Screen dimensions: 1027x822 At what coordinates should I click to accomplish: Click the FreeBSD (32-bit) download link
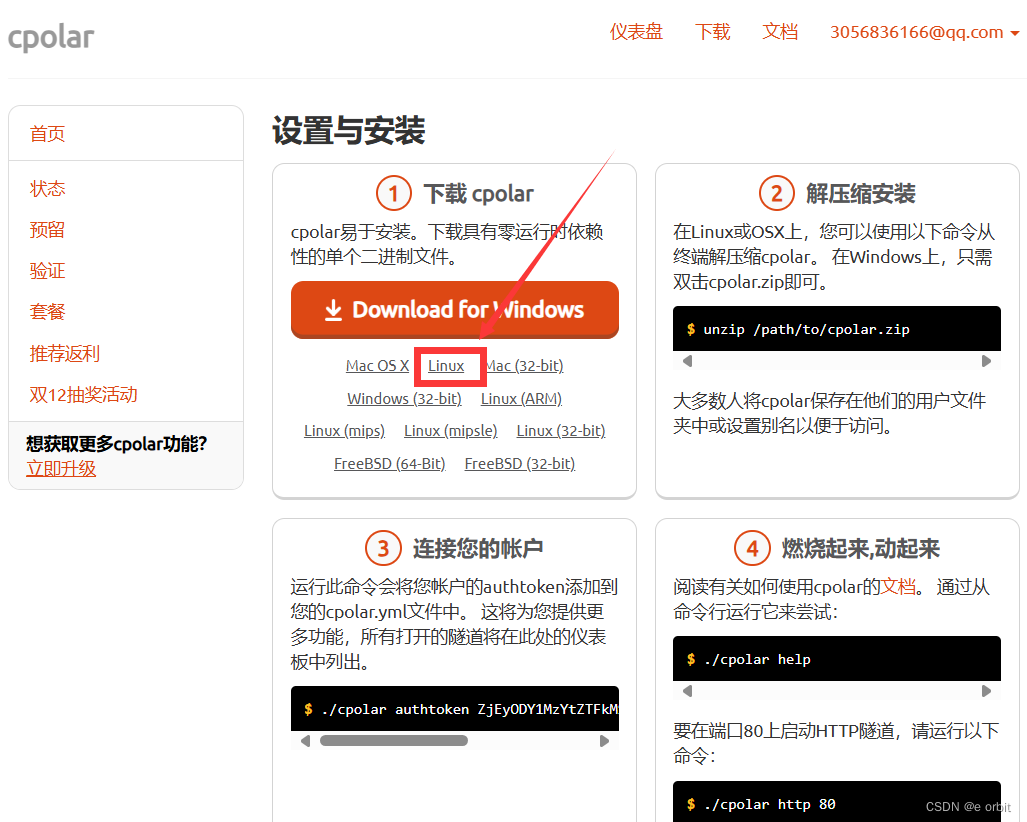[520, 463]
